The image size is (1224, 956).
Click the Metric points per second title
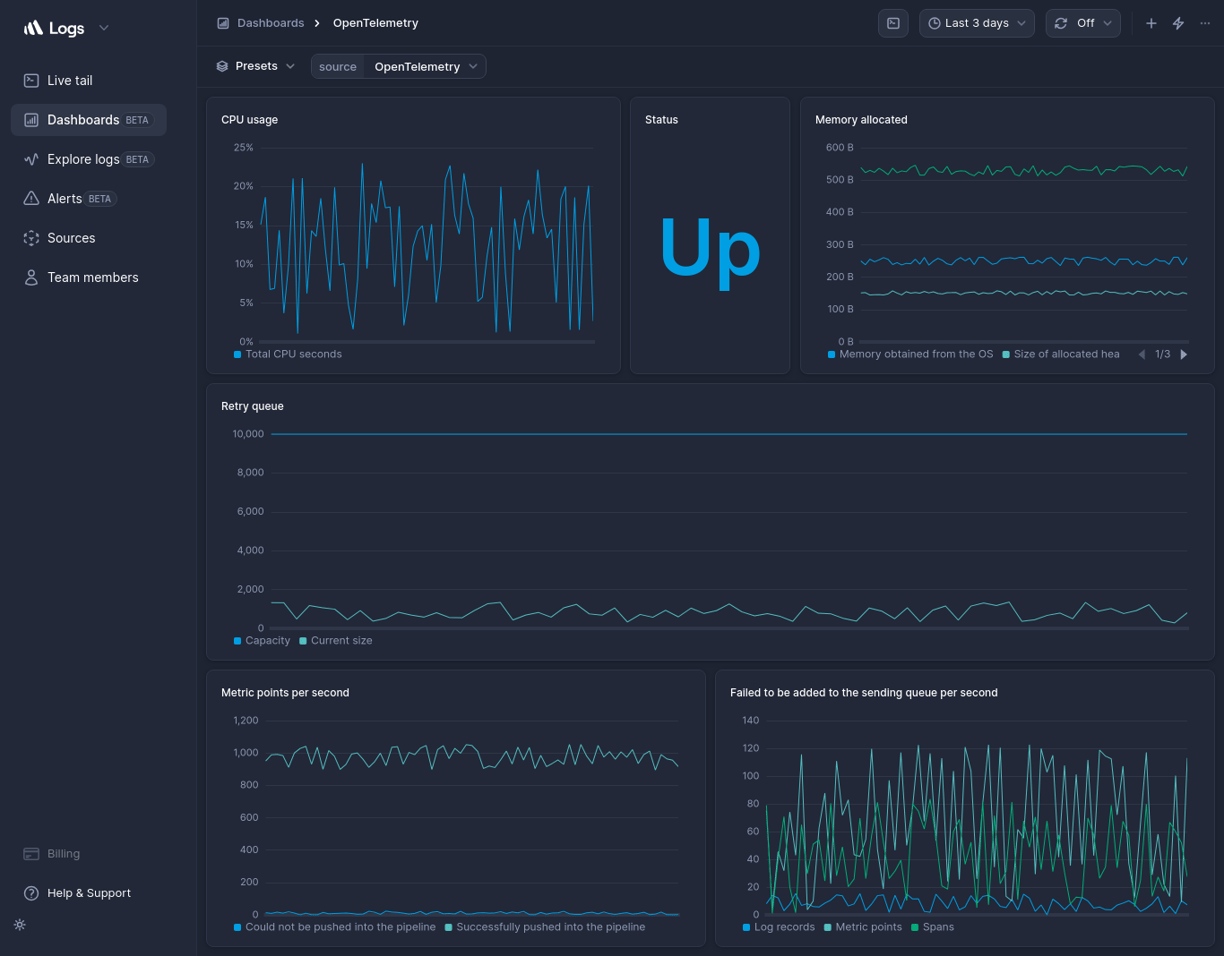pos(285,692)
